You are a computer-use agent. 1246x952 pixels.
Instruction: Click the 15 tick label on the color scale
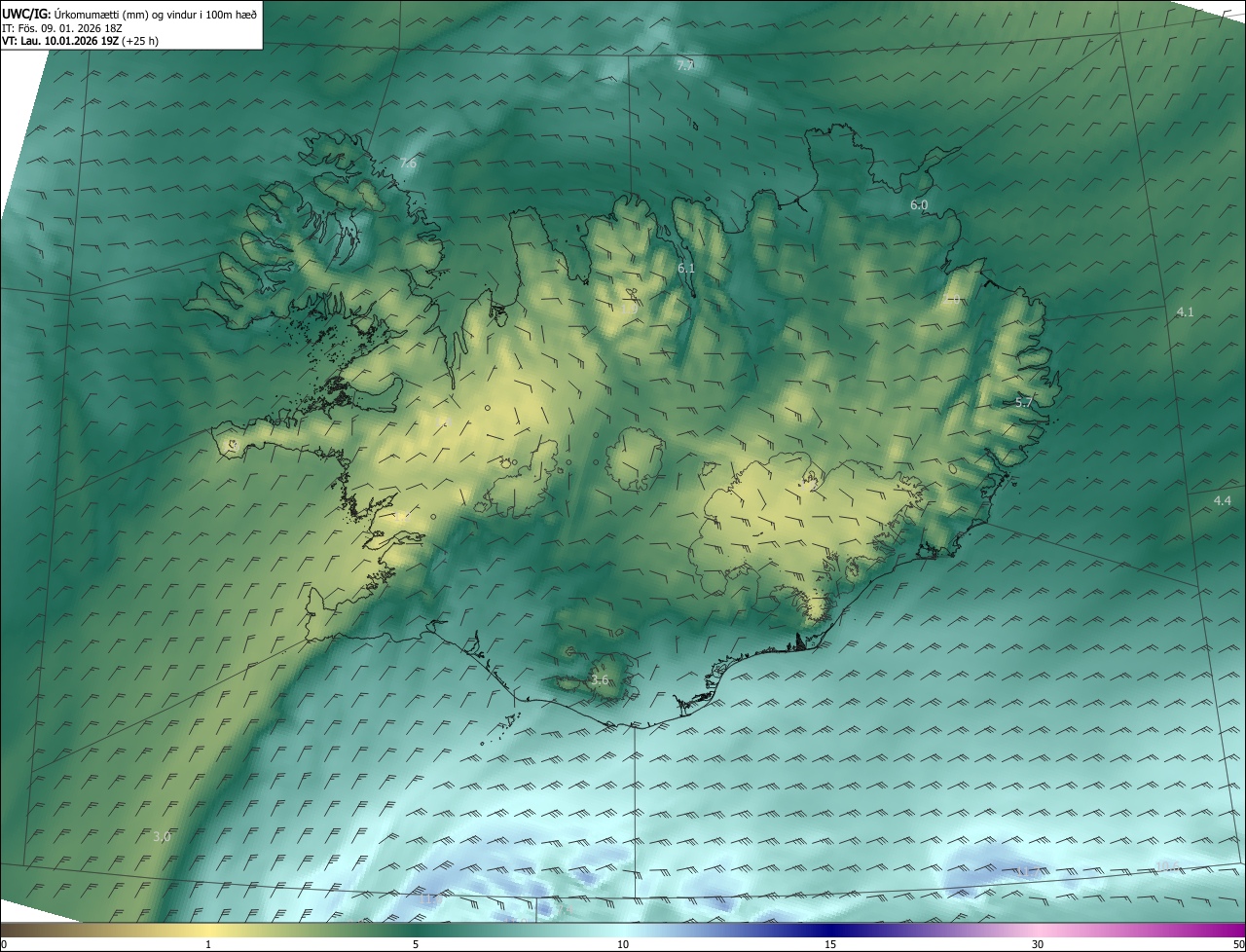click(830, 945)
